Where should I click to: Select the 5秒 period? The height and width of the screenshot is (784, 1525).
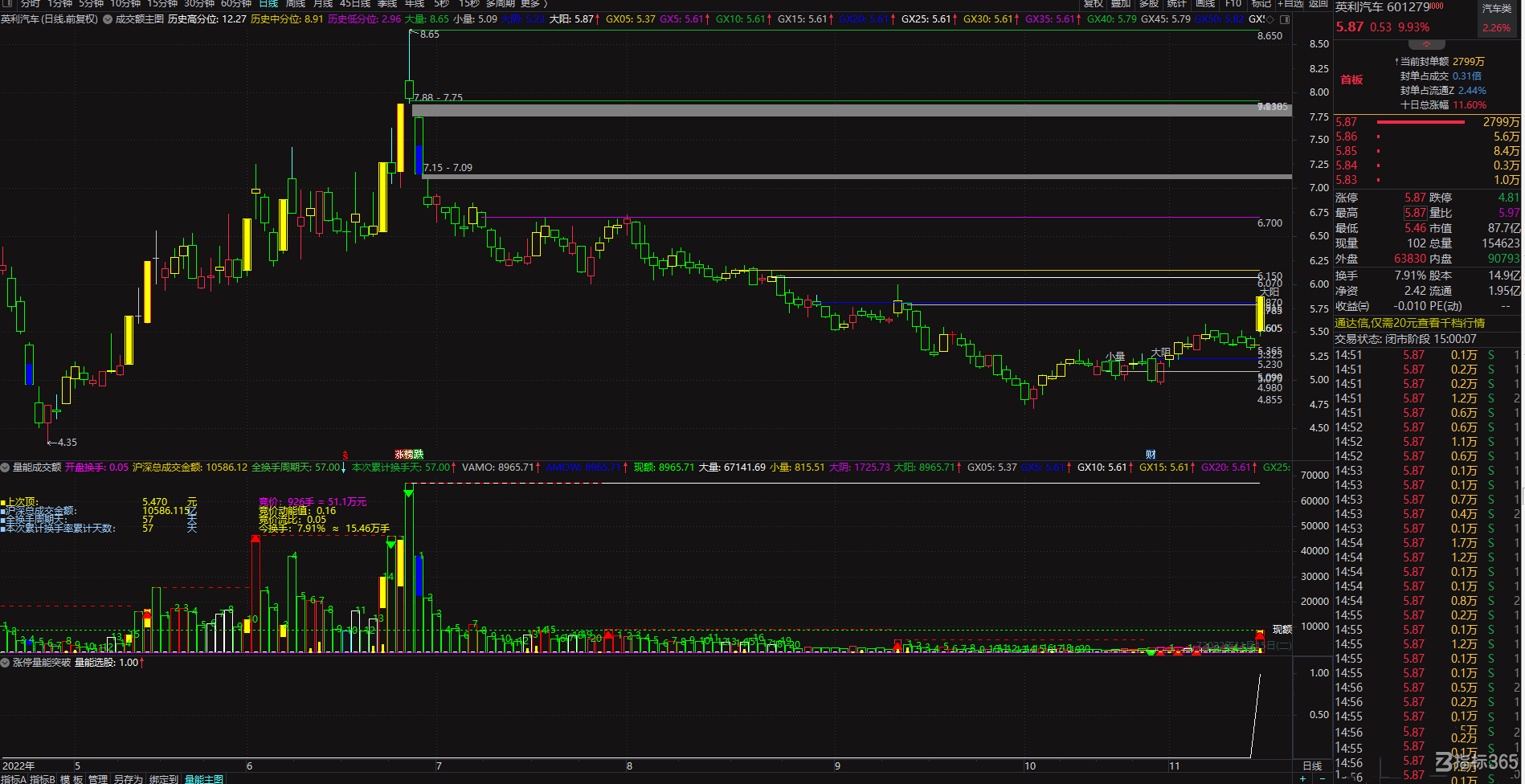(442, 4)
